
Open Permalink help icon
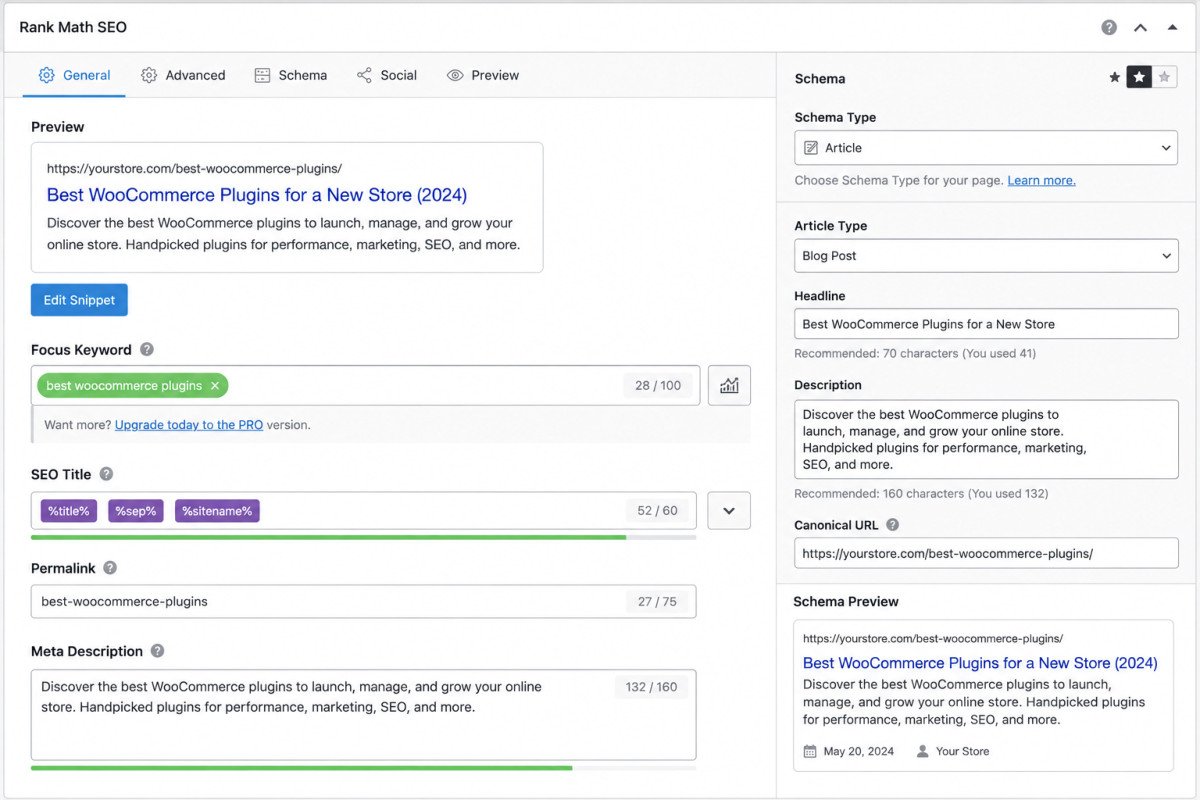pyautogui.click(x=110, y=567)
